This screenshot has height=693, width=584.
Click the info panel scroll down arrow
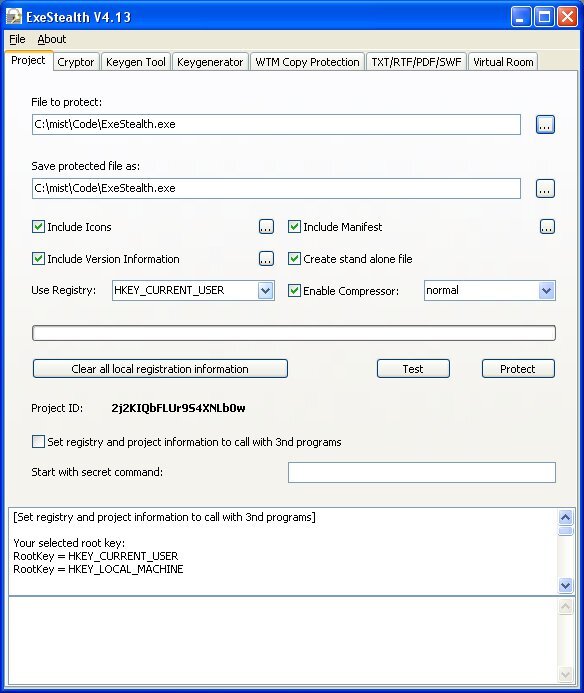[565, 586]
